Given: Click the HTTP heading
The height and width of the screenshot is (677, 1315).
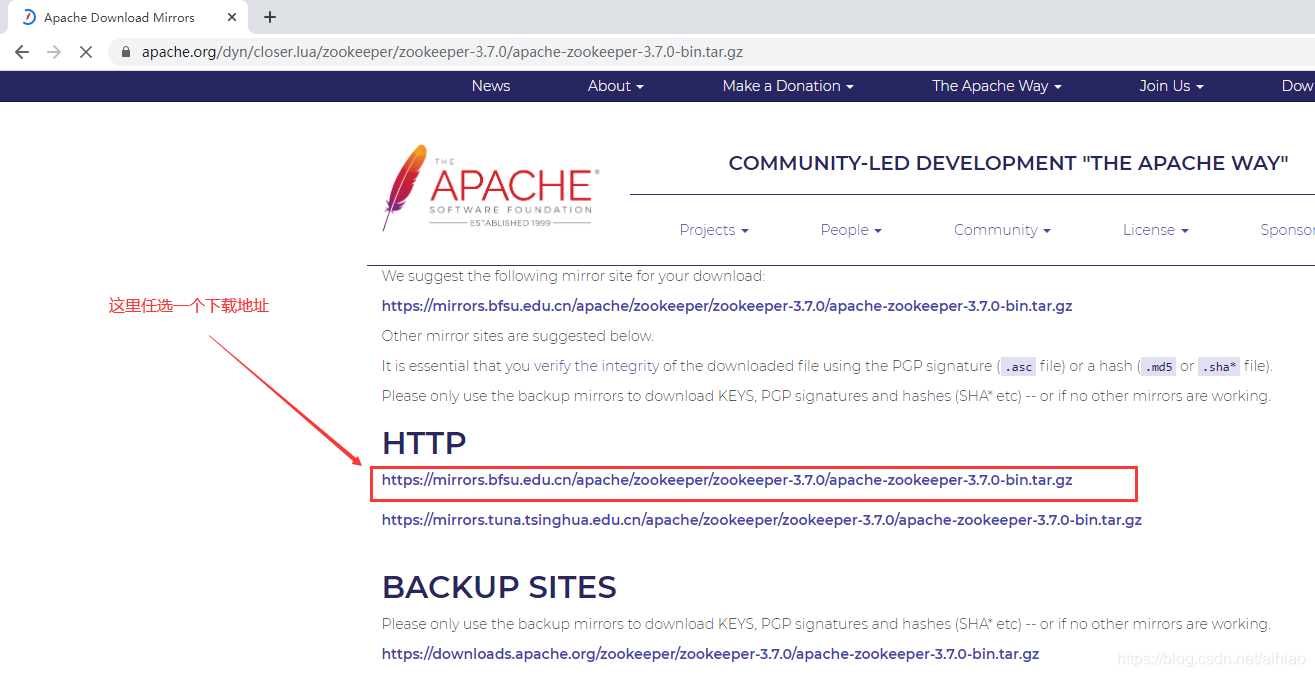Looking at the screenshot, I should coord(424,443).
